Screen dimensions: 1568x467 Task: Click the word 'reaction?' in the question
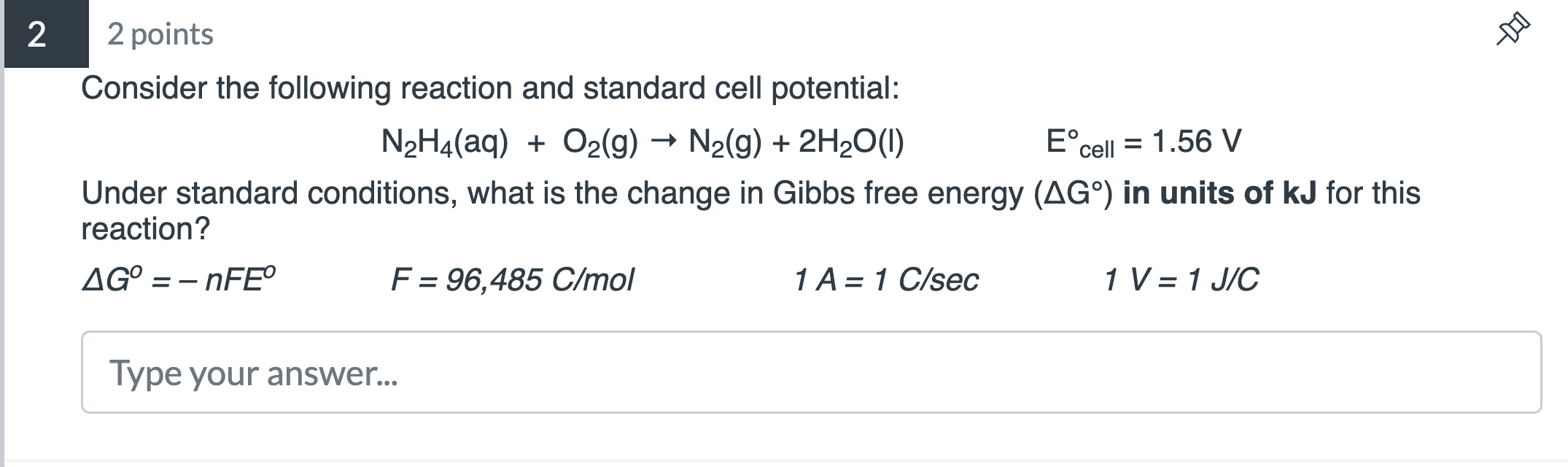144,228
